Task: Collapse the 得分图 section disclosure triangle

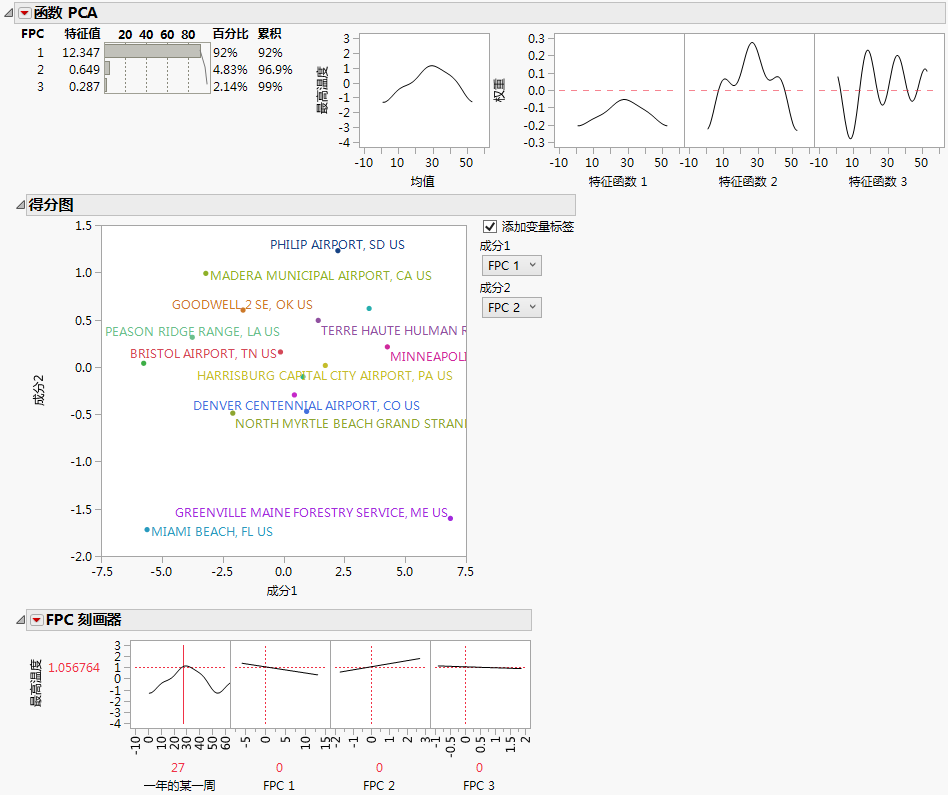Action: coord(20,205)
